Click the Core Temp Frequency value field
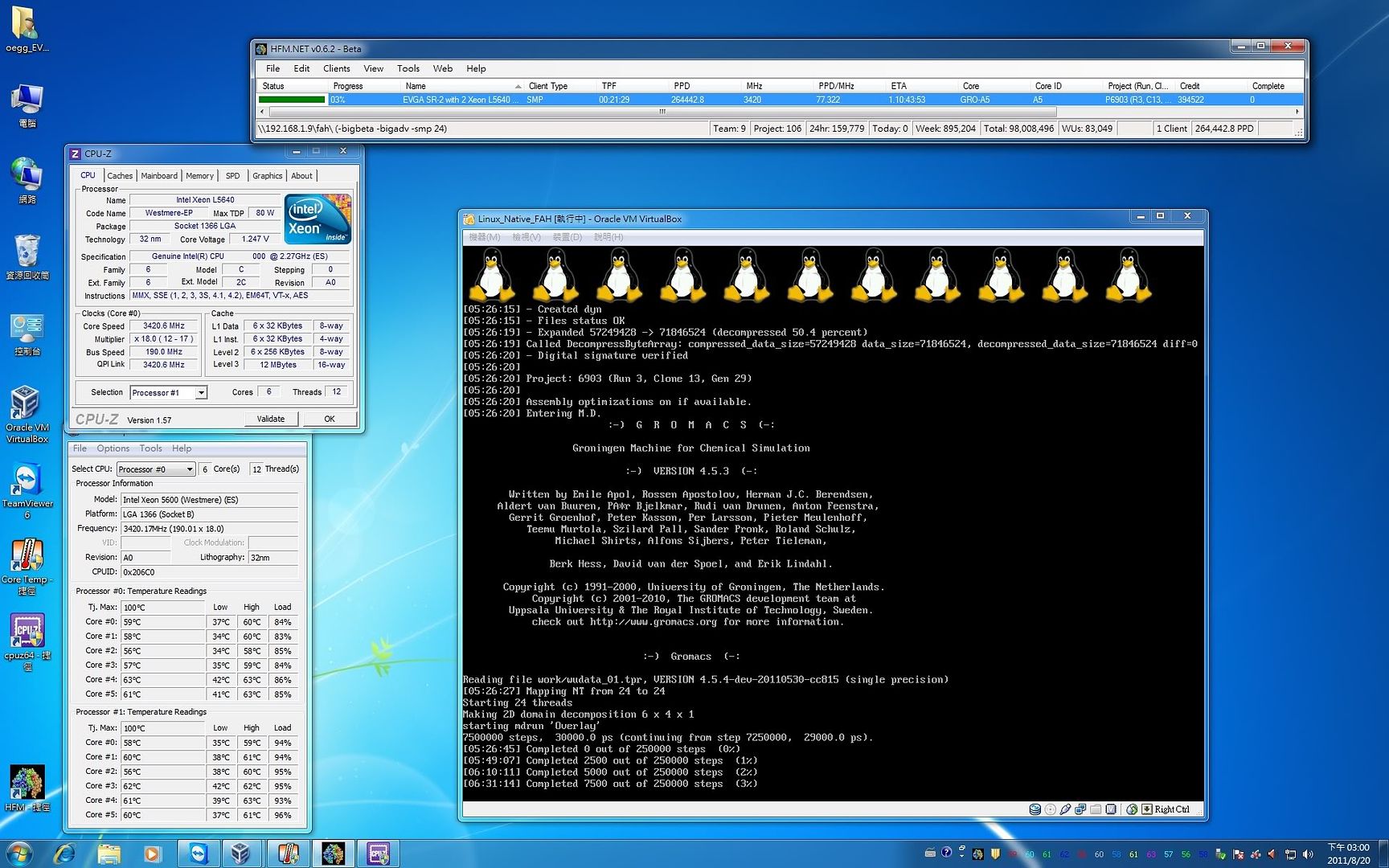The height and width of the screenshot is (868, 1389). click(209, 529)
